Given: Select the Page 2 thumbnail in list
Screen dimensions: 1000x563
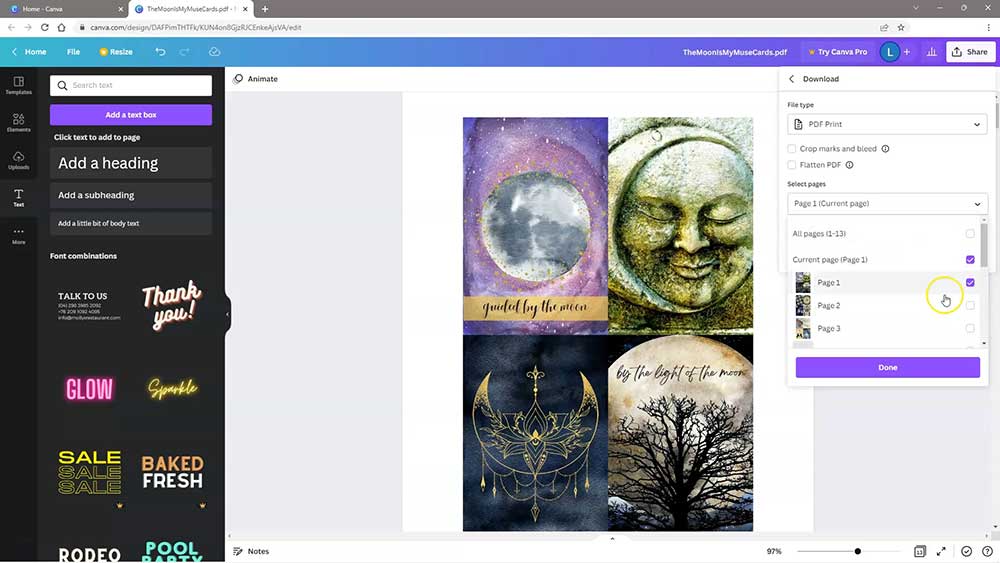Looking at the screenshot, I should point(803,305).
